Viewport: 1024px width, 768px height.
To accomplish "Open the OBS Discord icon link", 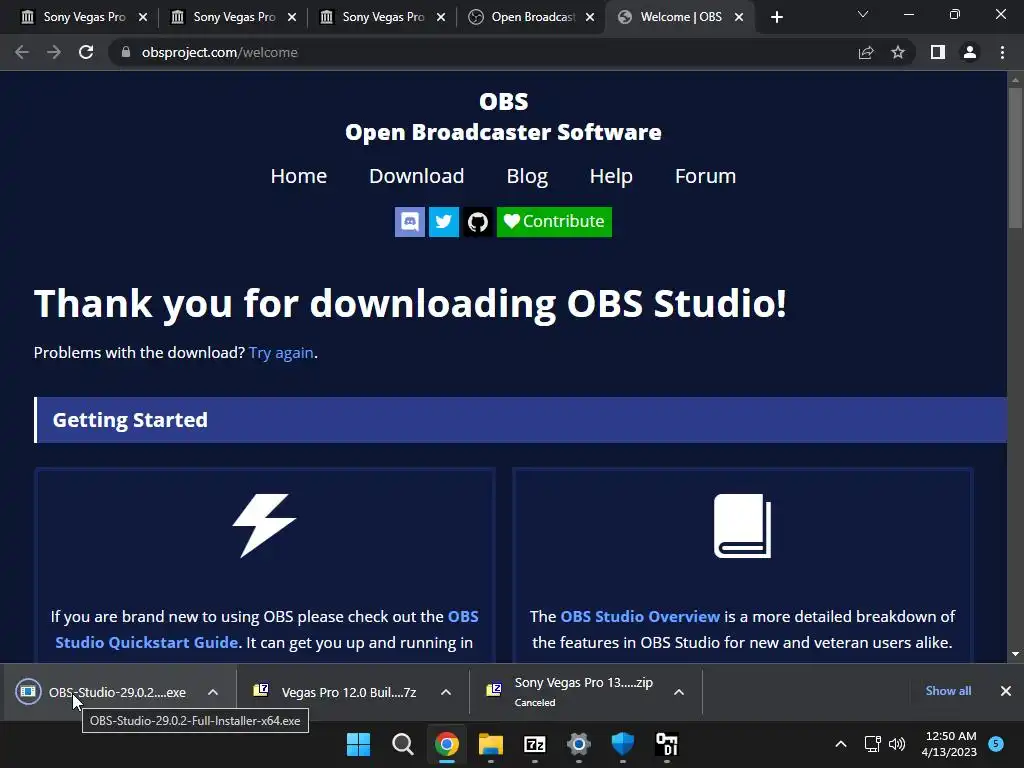I will coord(409,222).
